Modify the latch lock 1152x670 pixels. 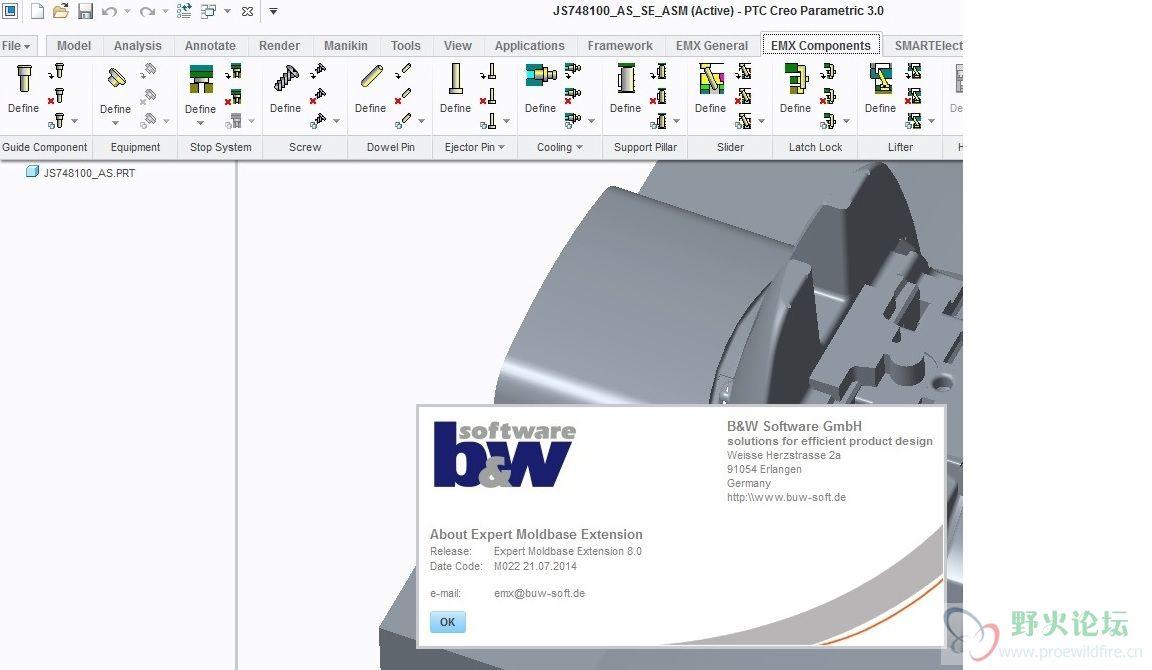tap(829, 71)
